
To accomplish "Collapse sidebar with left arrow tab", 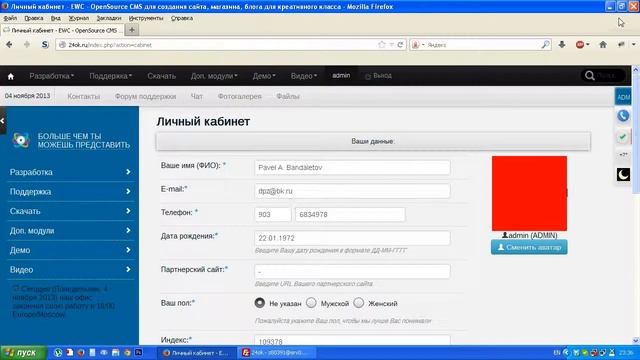I will (2, 120).
